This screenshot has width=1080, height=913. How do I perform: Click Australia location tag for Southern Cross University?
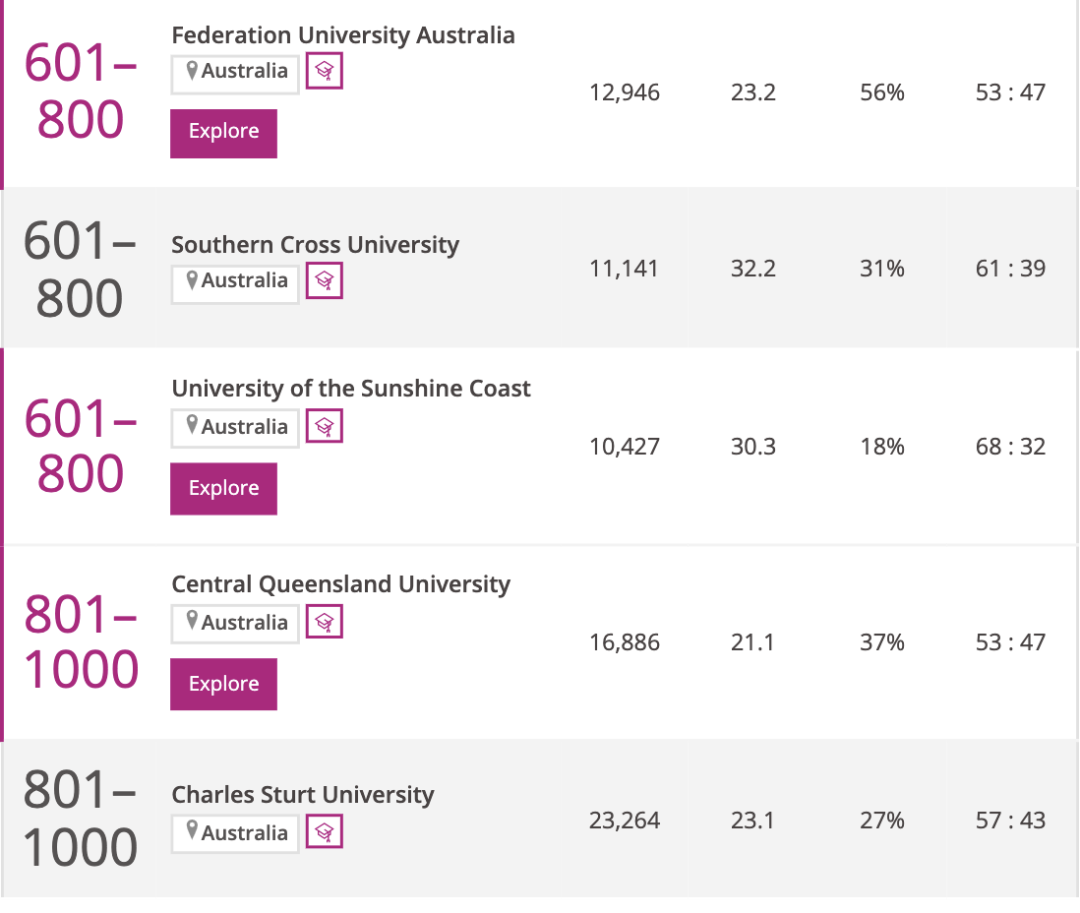[235, 282]
